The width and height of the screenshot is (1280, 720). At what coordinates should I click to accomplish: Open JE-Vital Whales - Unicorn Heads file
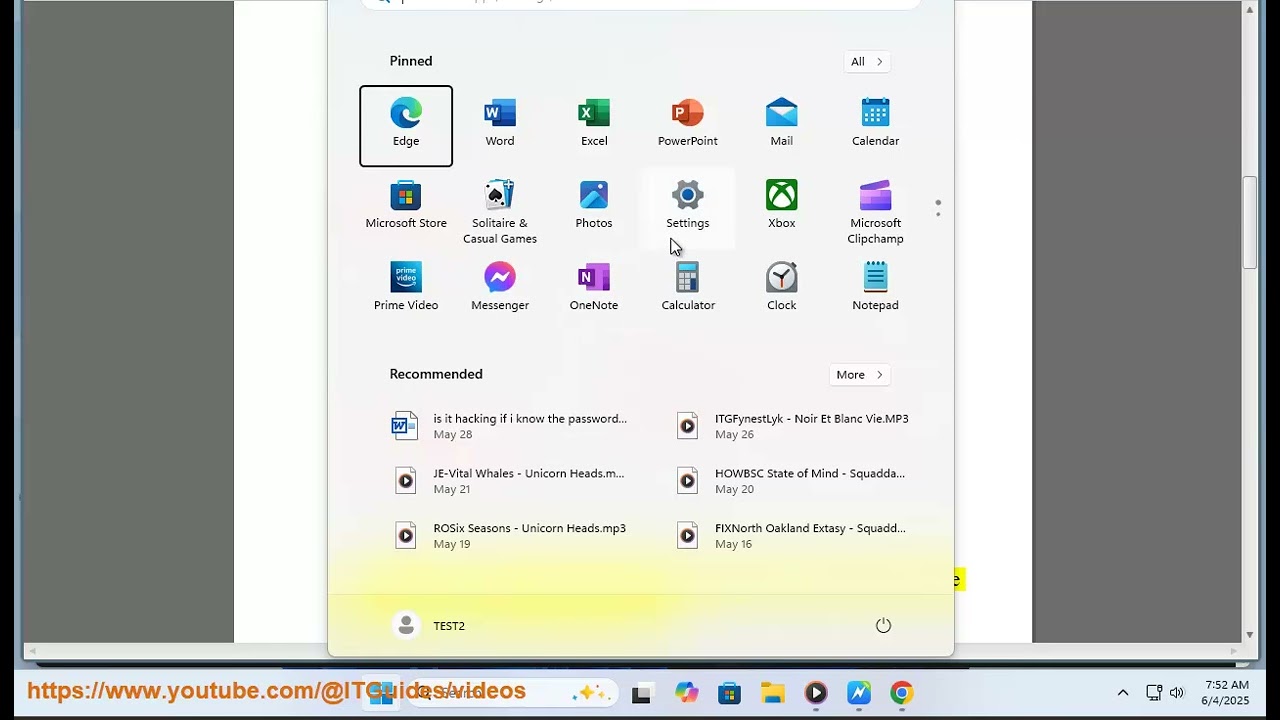pos(510,481)
